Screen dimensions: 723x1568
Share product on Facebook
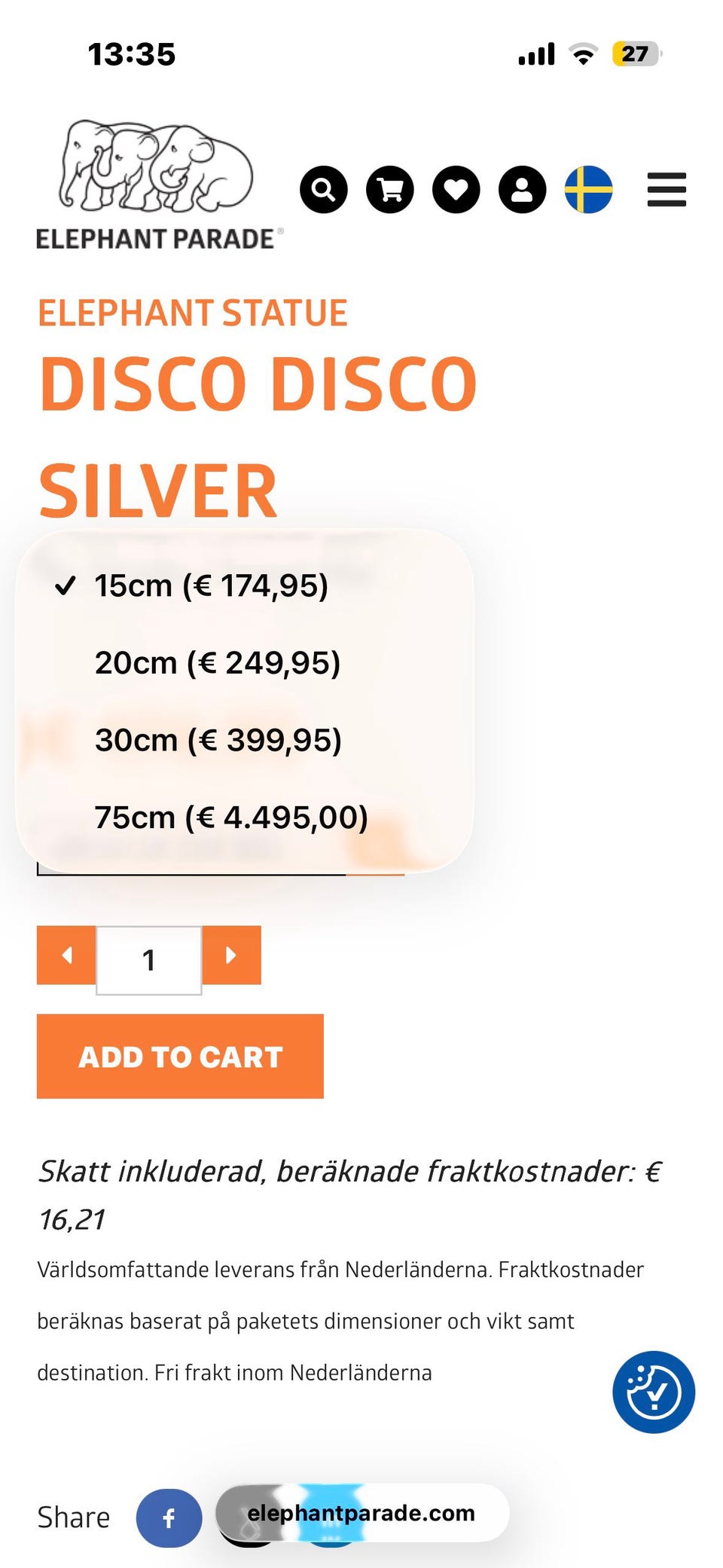pos(169,1518)
